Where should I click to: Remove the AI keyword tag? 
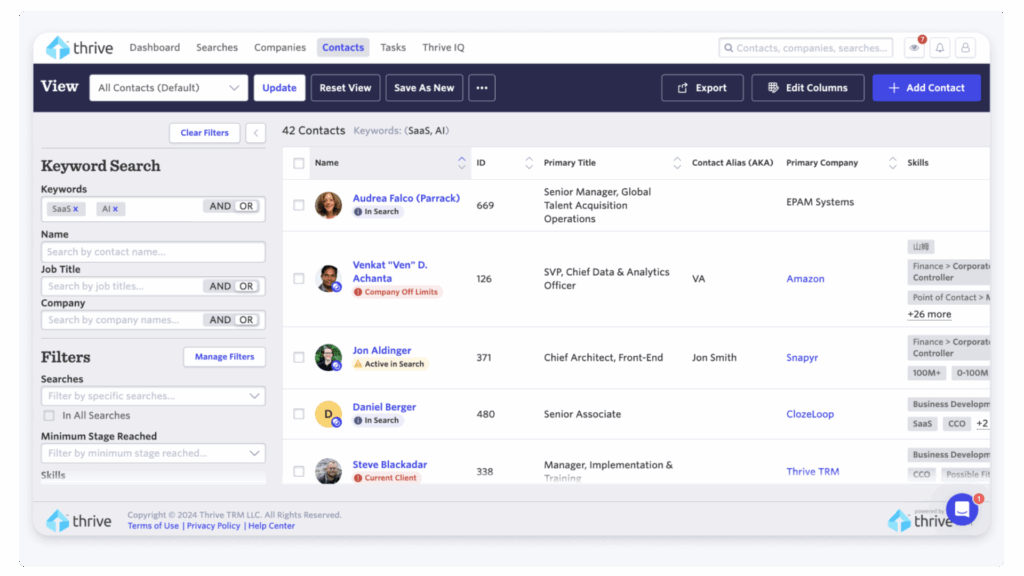(115, 209)
